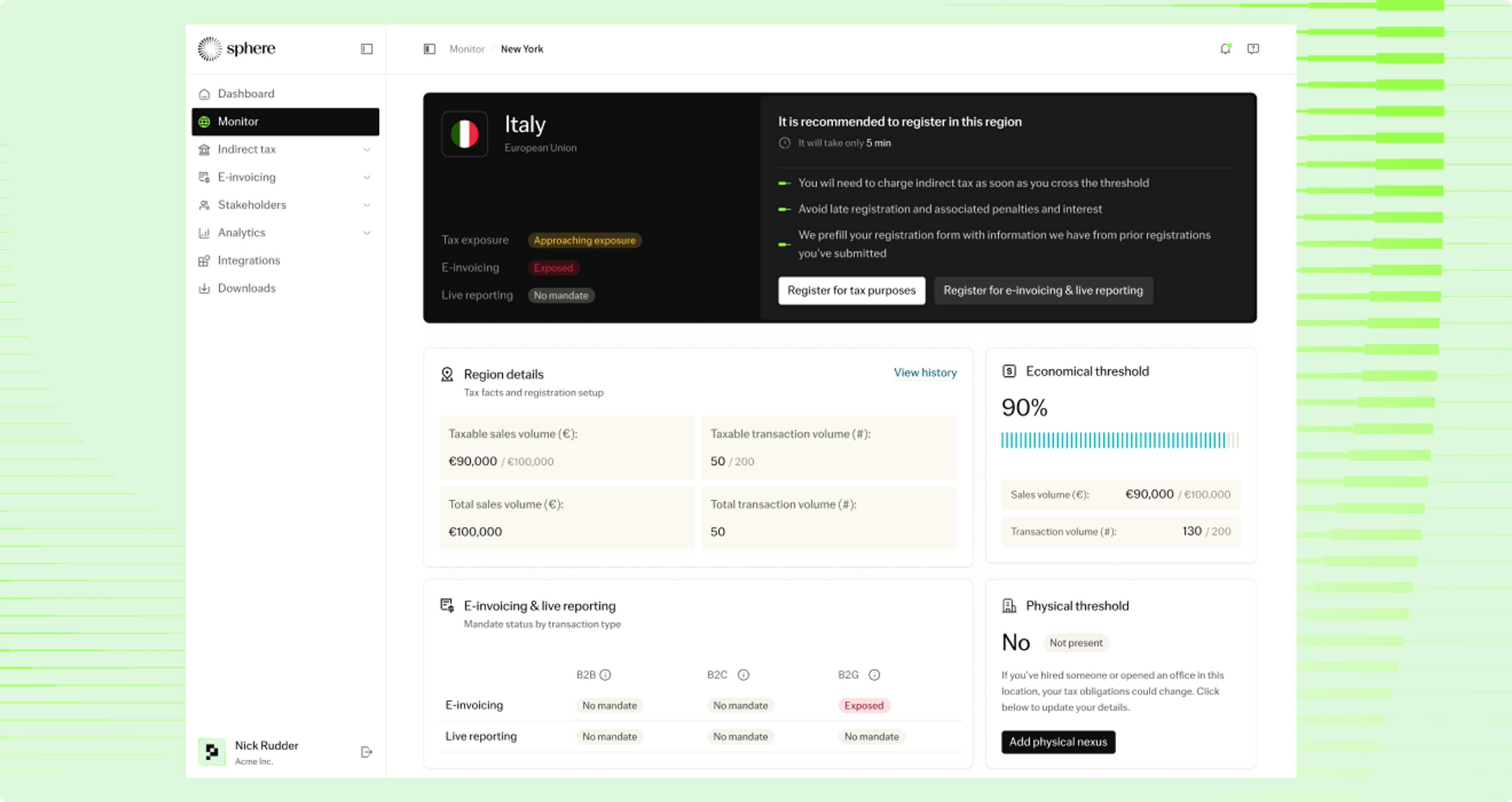Click the notification bell icon
This screenshot has height=802, width=1512.
[x=1225, y=49]
